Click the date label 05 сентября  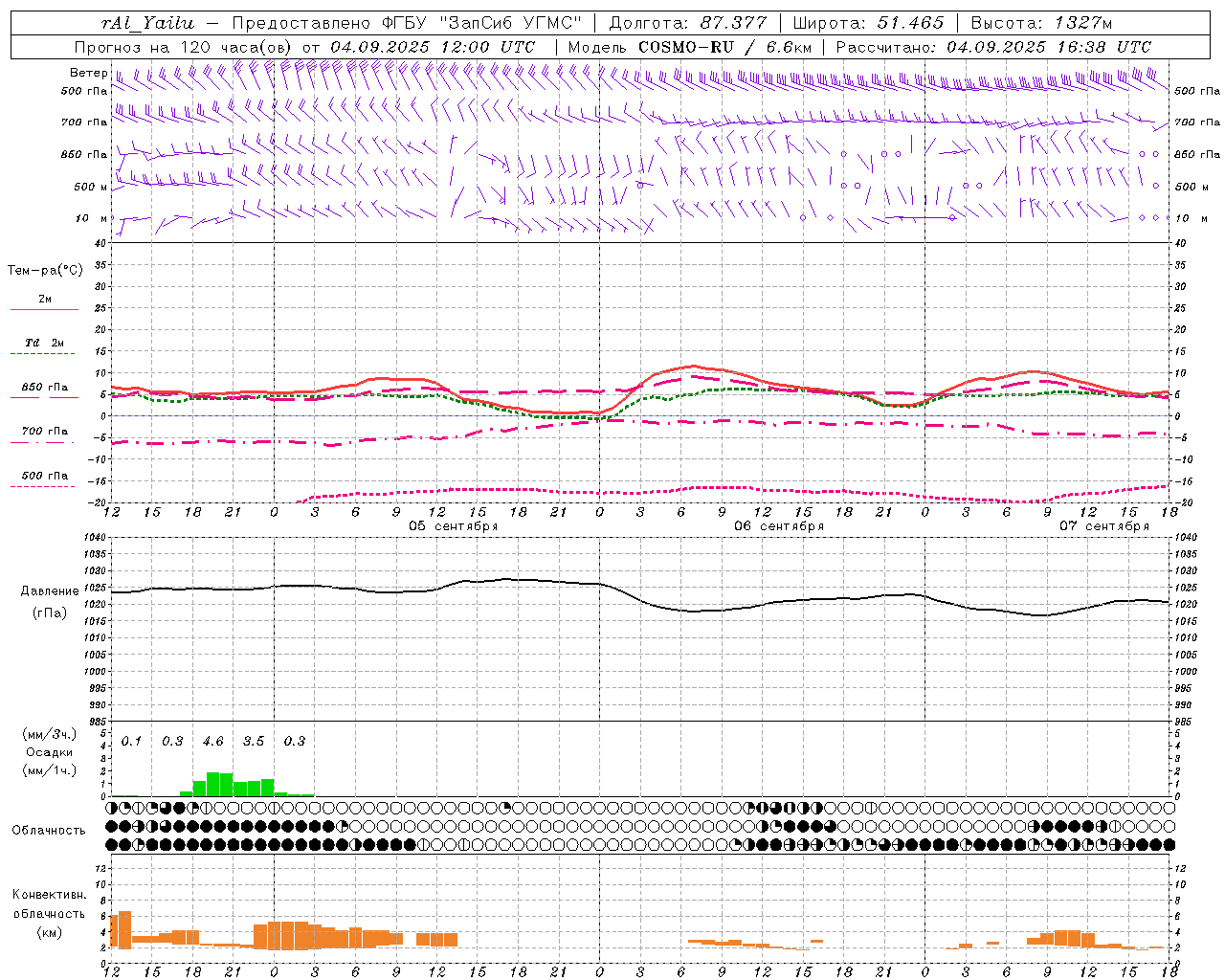454,526
